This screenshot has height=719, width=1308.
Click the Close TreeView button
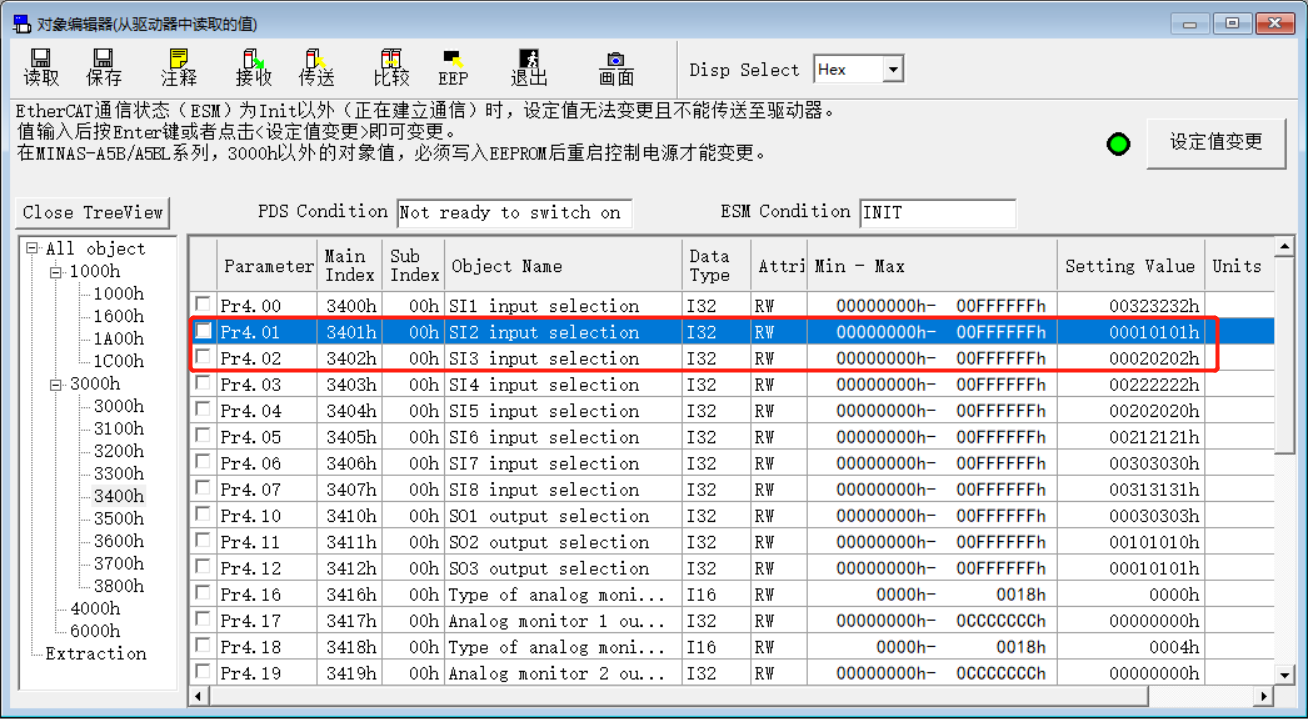[x=93, y=212]
